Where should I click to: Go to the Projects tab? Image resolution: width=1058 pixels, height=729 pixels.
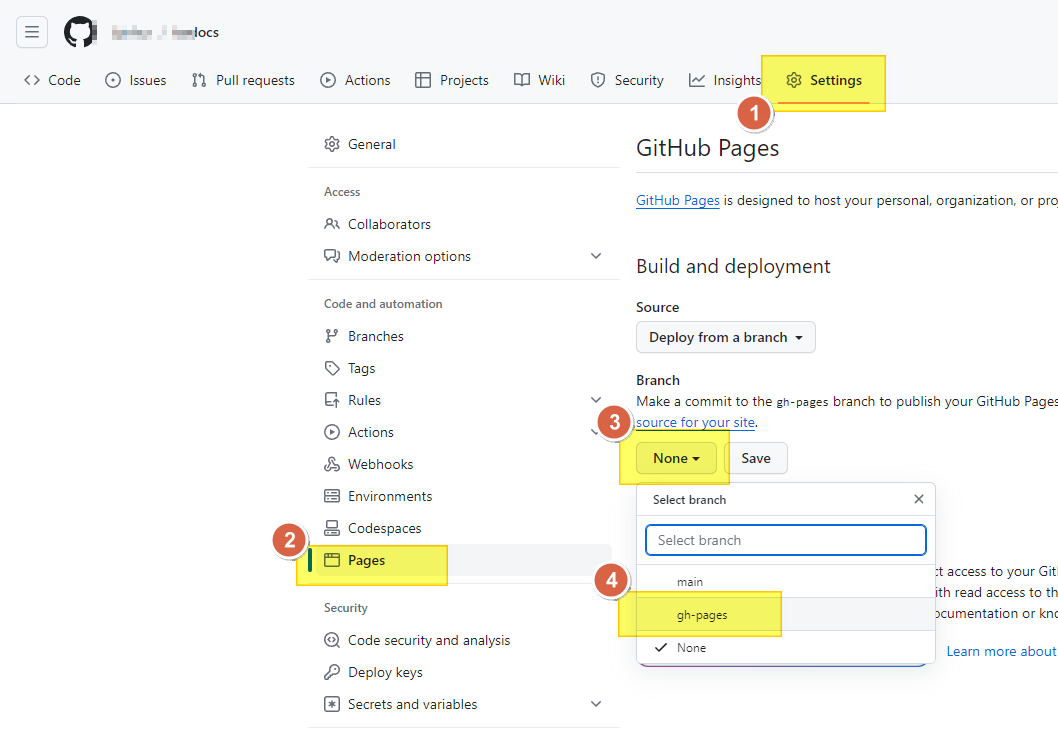point(452,80)
